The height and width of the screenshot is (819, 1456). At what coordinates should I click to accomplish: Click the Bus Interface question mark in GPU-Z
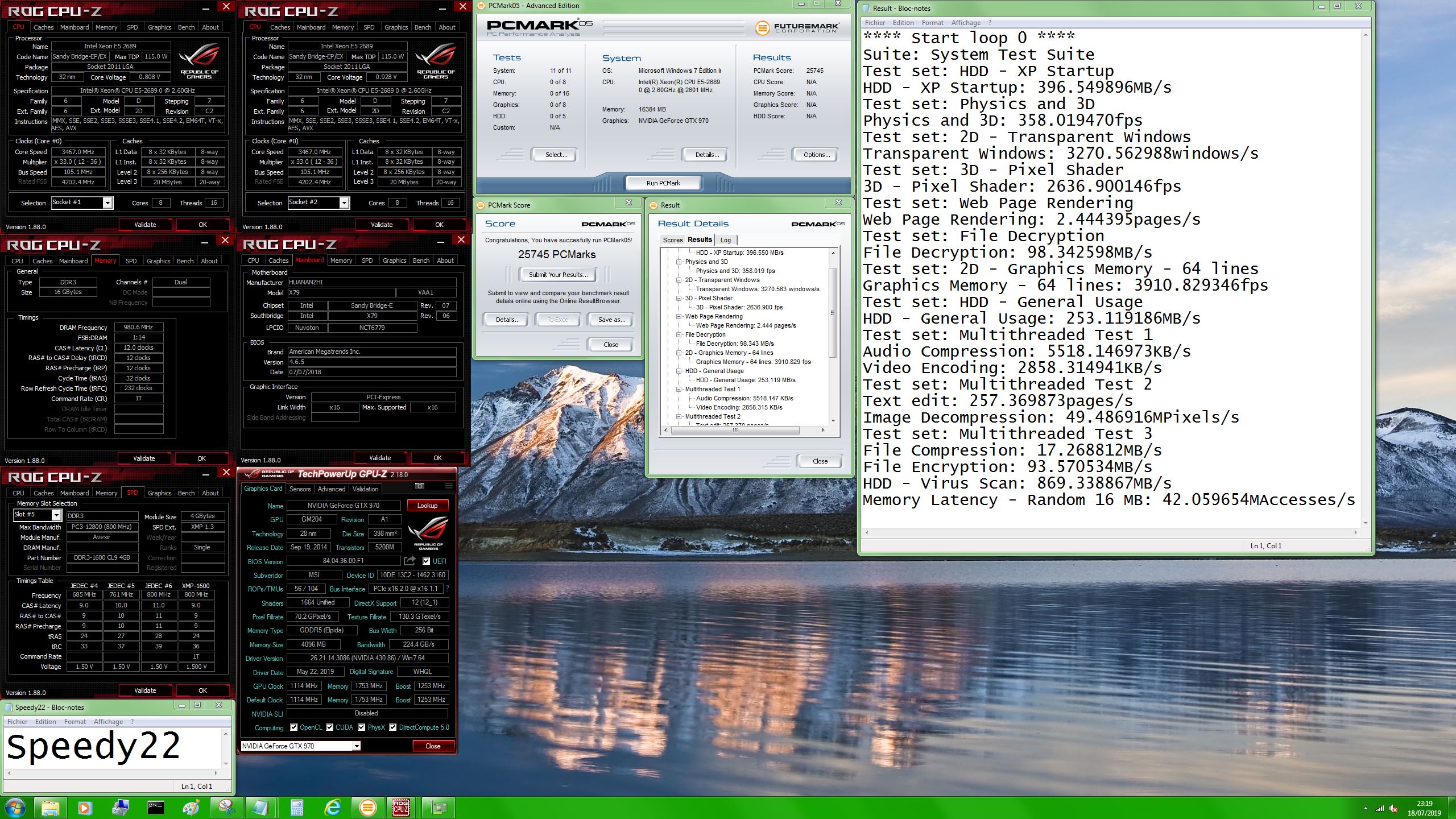447,589
